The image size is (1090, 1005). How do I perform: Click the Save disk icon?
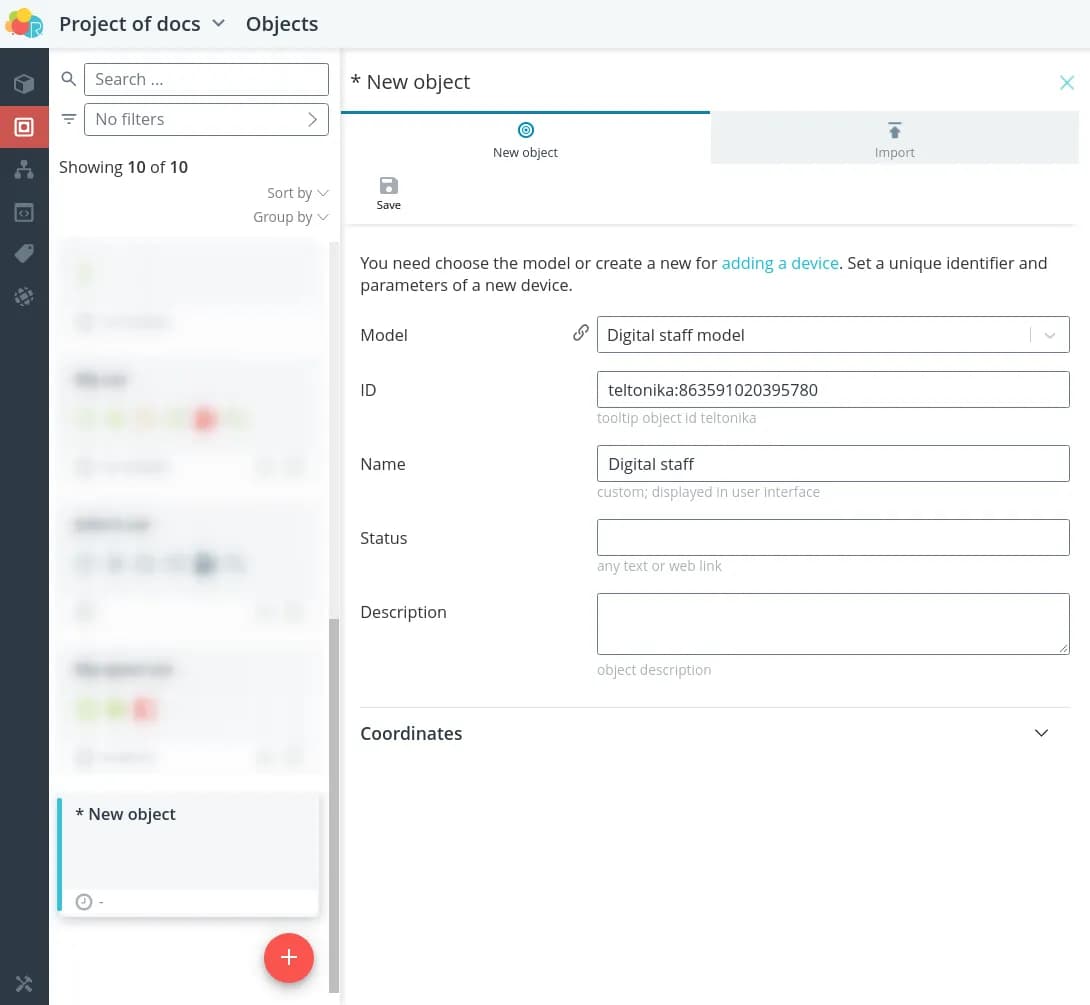click(389, 186)
